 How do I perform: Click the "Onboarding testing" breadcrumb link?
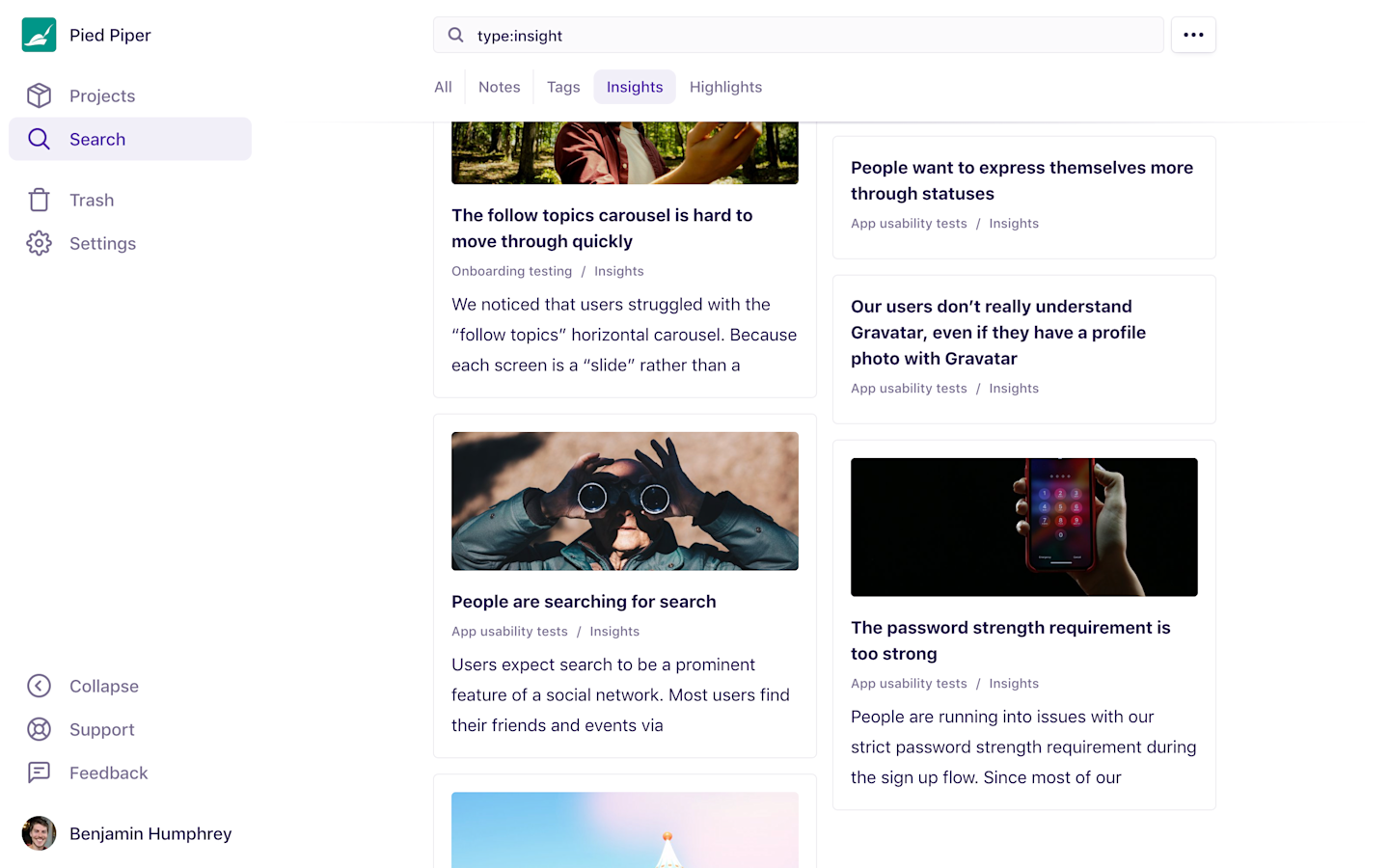[x=511, y=271]
